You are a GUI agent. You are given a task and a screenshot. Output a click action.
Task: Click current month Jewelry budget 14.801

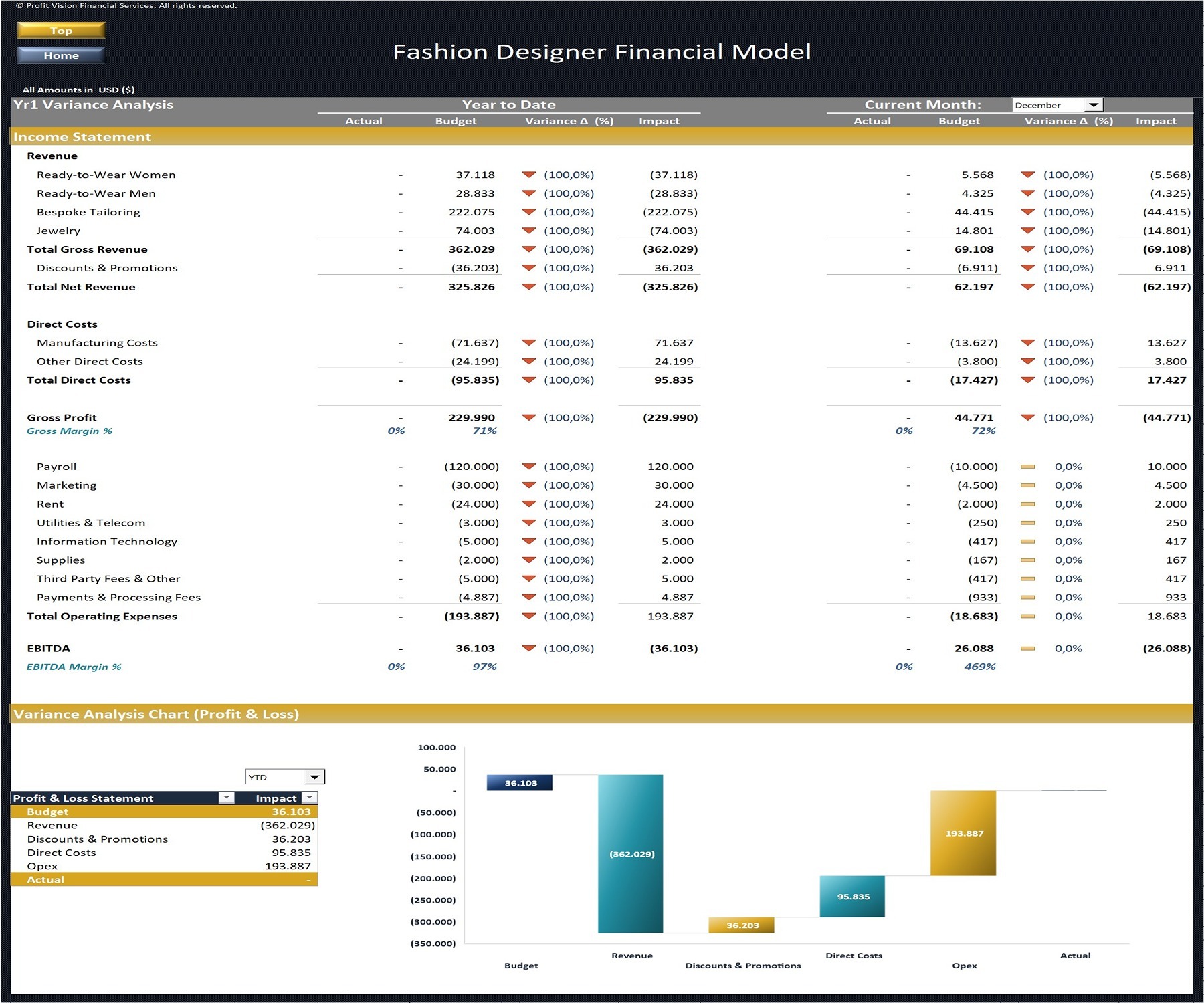click(974, 231)
